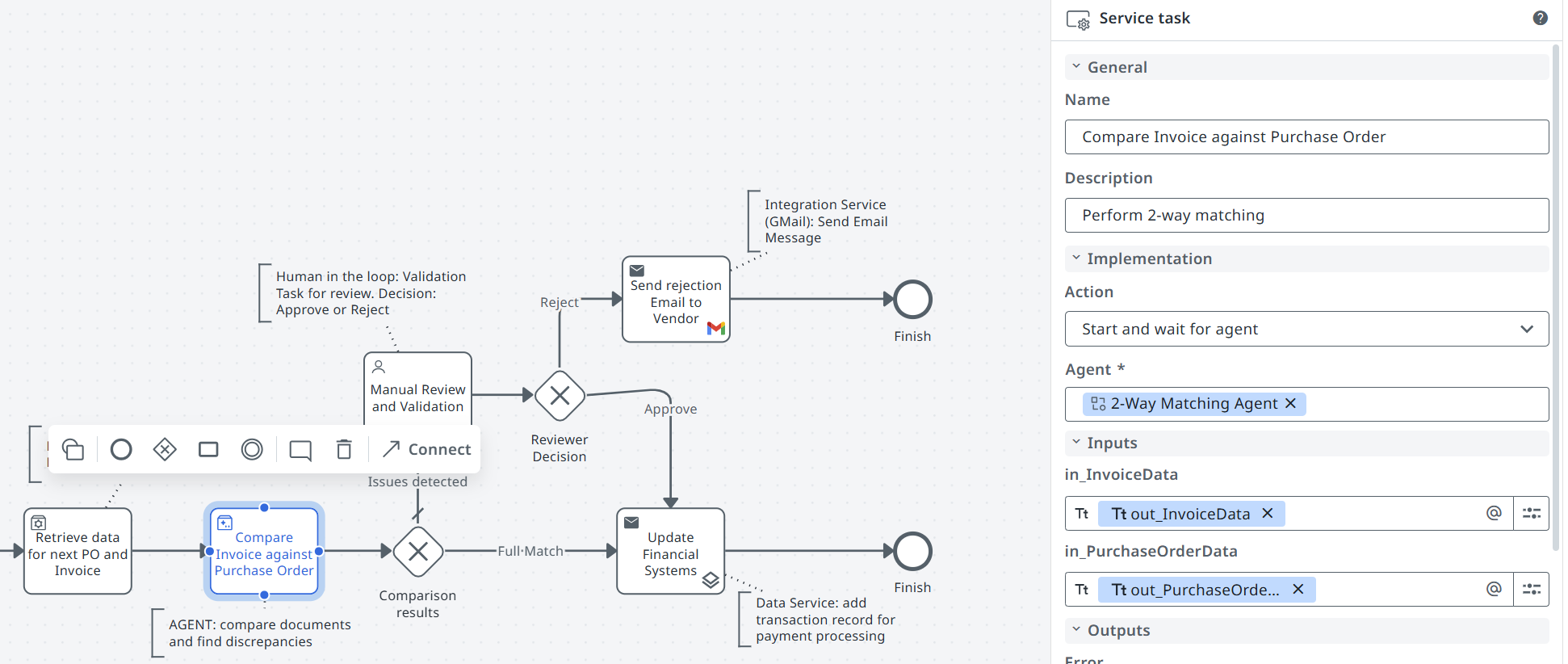Append a task rectangle from context toolbar
The image size is (1568, 664).
(x=208, y=449)
